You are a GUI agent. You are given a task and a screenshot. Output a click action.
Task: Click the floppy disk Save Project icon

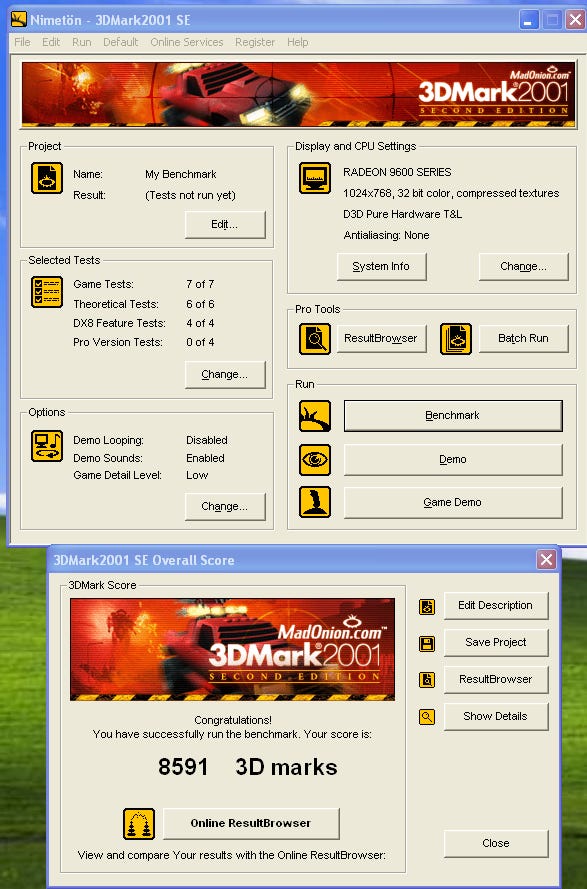[x=427, y=644]
